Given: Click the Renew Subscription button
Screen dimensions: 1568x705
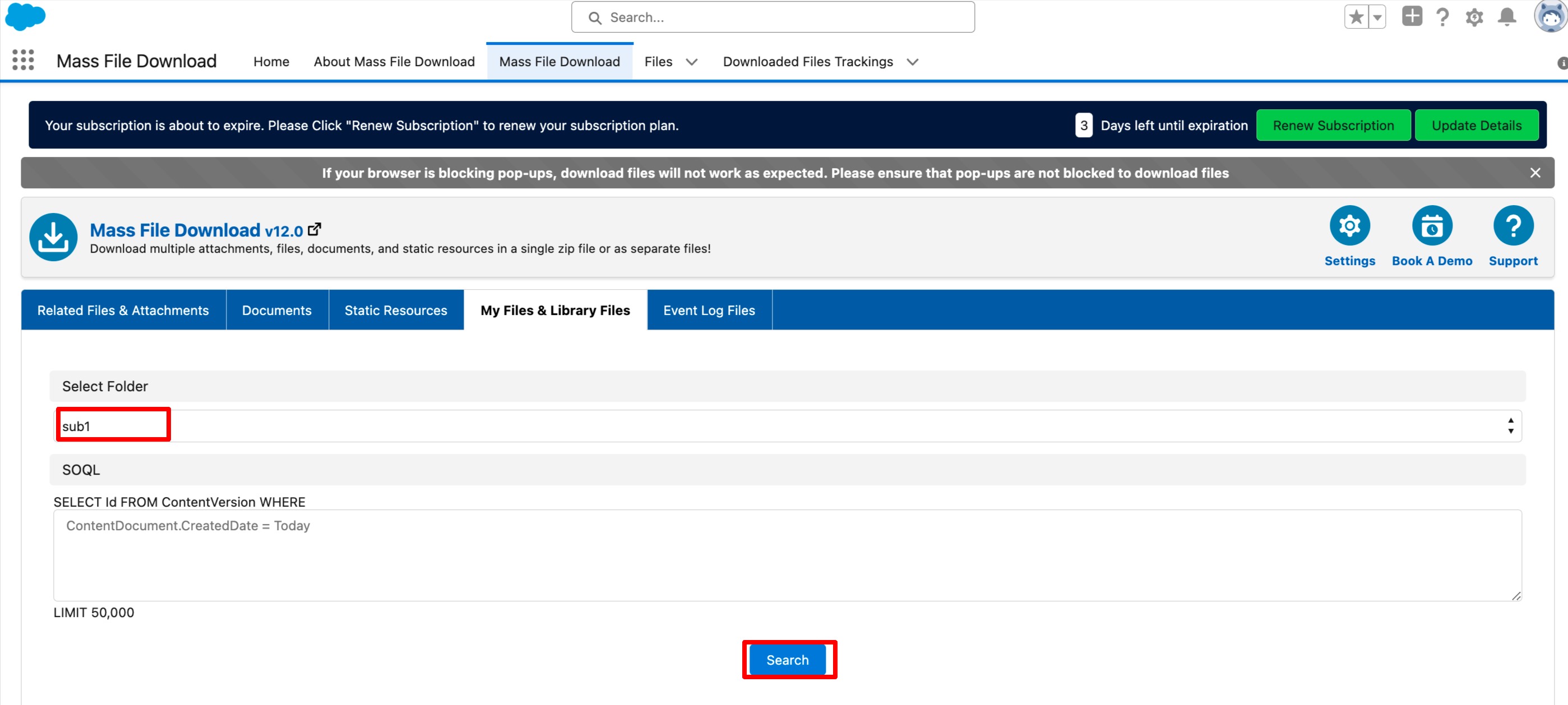Looking at the screenshot, I should [1333, 126].
